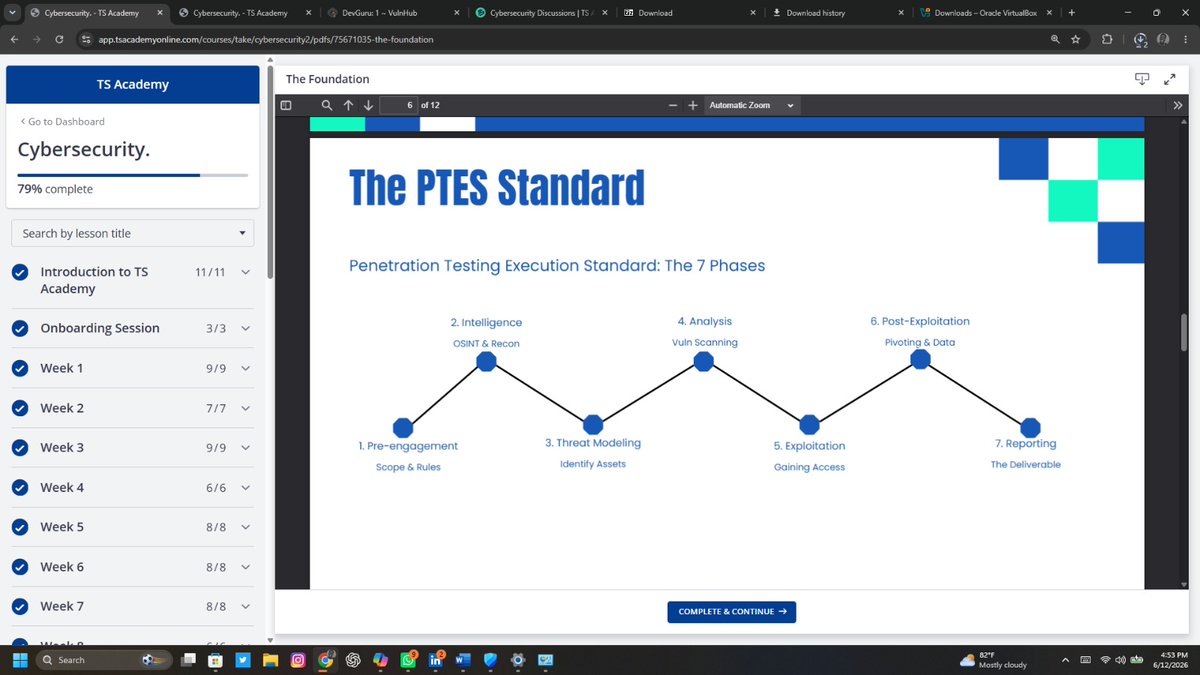Viewport: 1200px width, 675px height.
Task: Expand the Week 2 section chevron
Action: pos(246,408)
